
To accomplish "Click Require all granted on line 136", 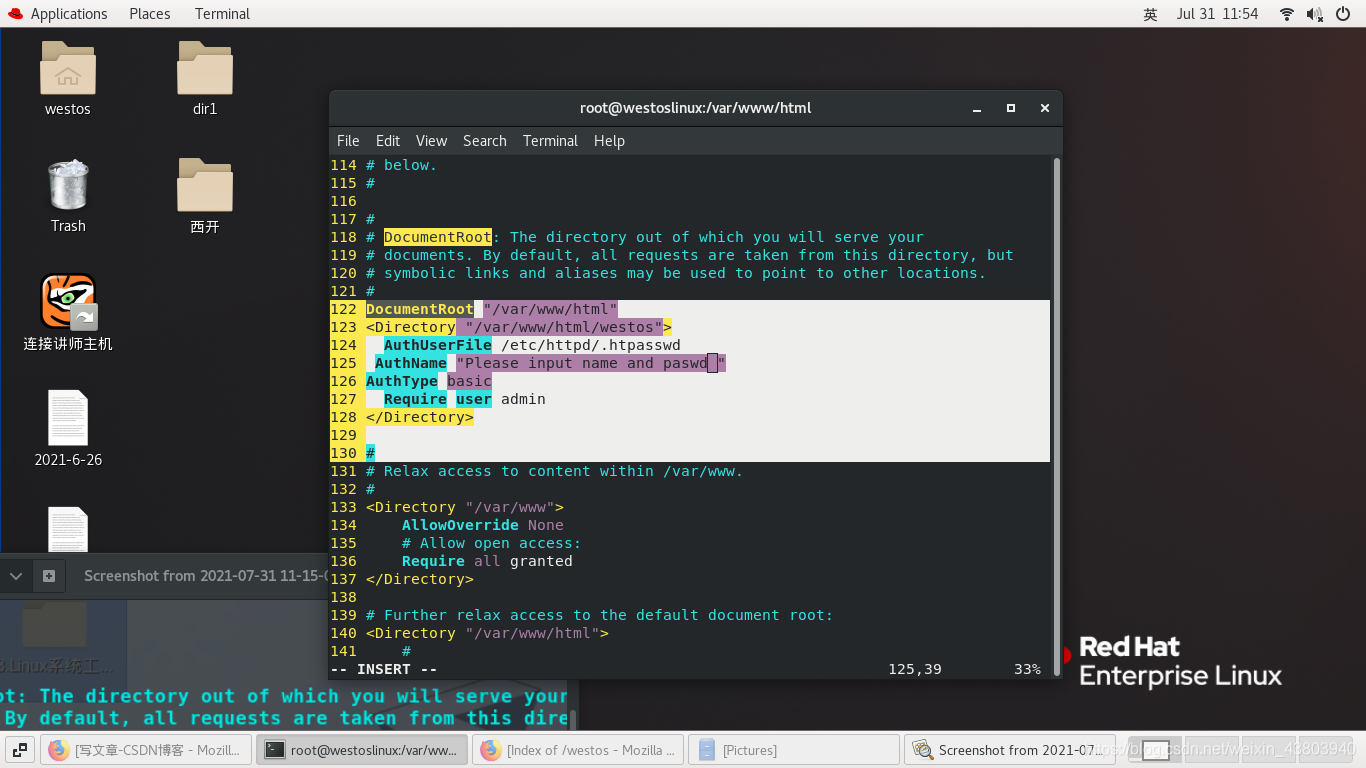I will [x=487, y=561].
